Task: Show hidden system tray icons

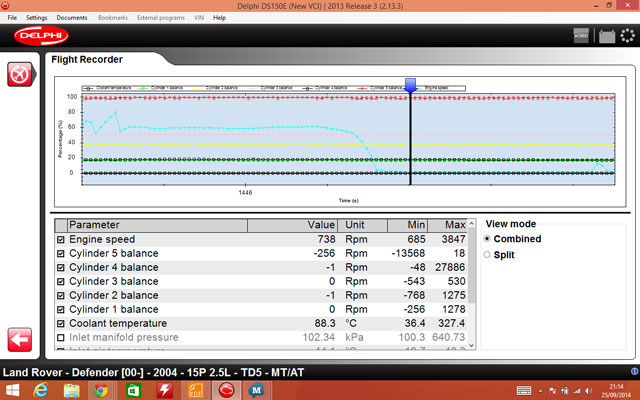Action: tap(540, 391)
